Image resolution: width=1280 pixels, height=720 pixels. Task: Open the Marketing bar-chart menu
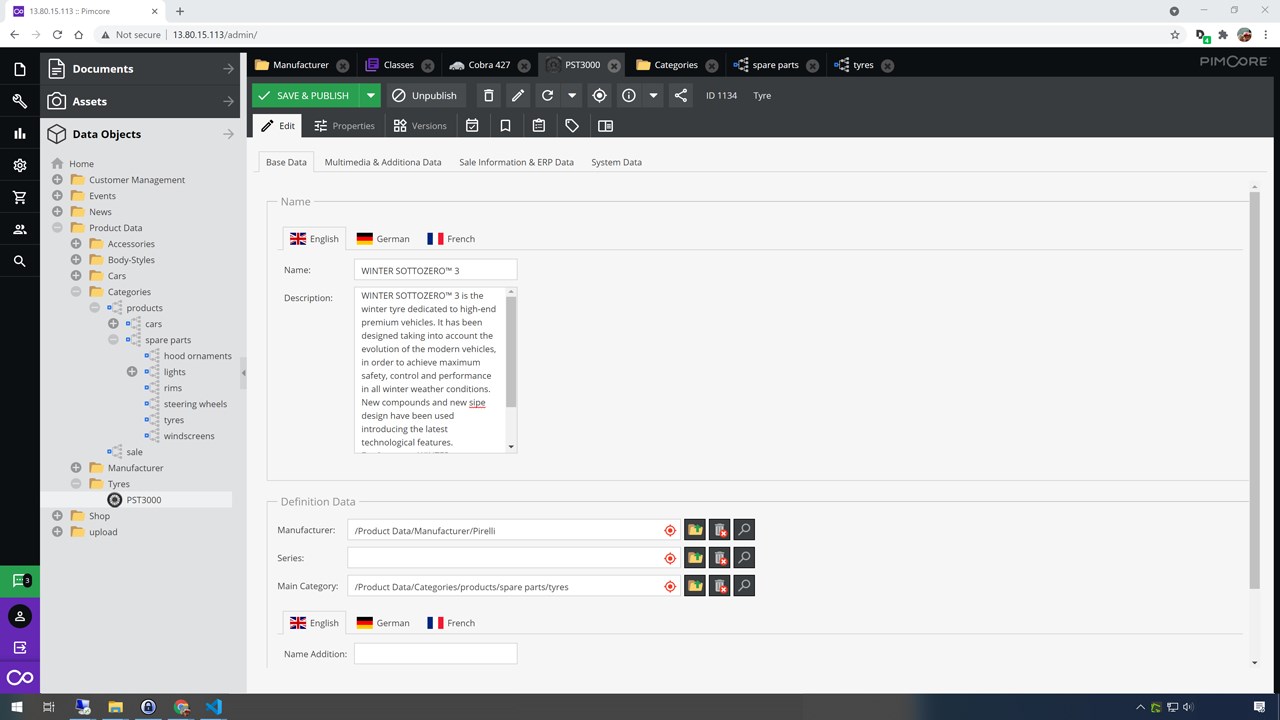19,133
